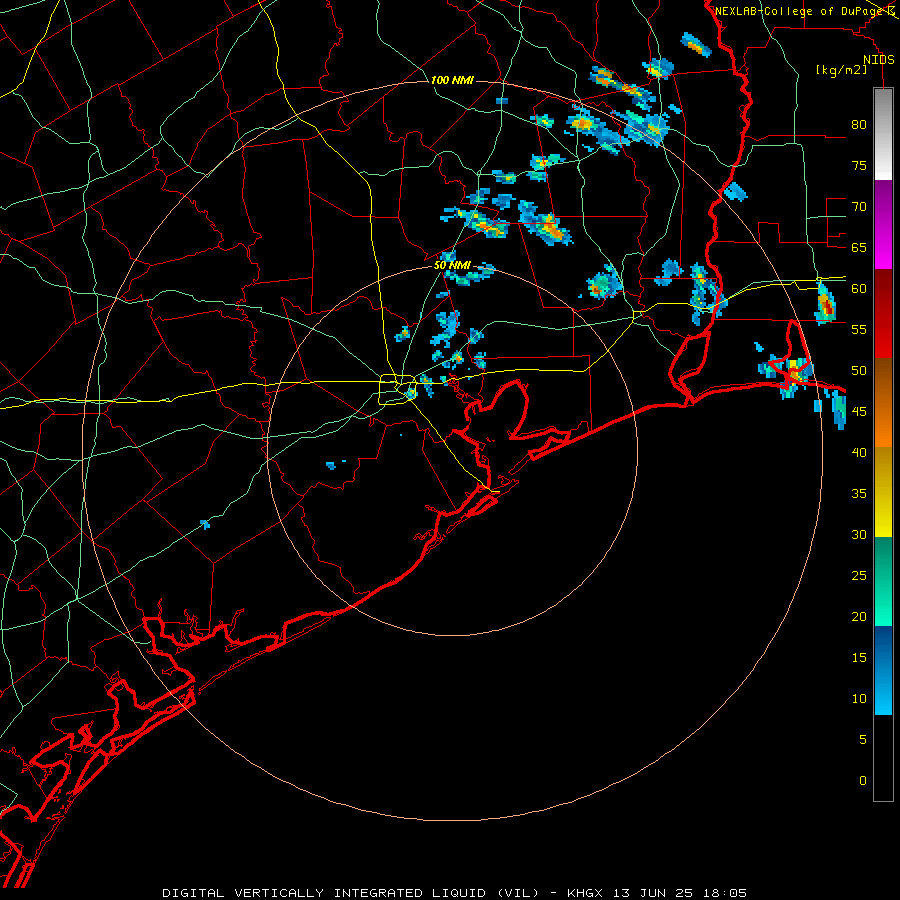
Task: Click the 70 value on the color scale
Action: pyautogui.click(x=859, y=207)
